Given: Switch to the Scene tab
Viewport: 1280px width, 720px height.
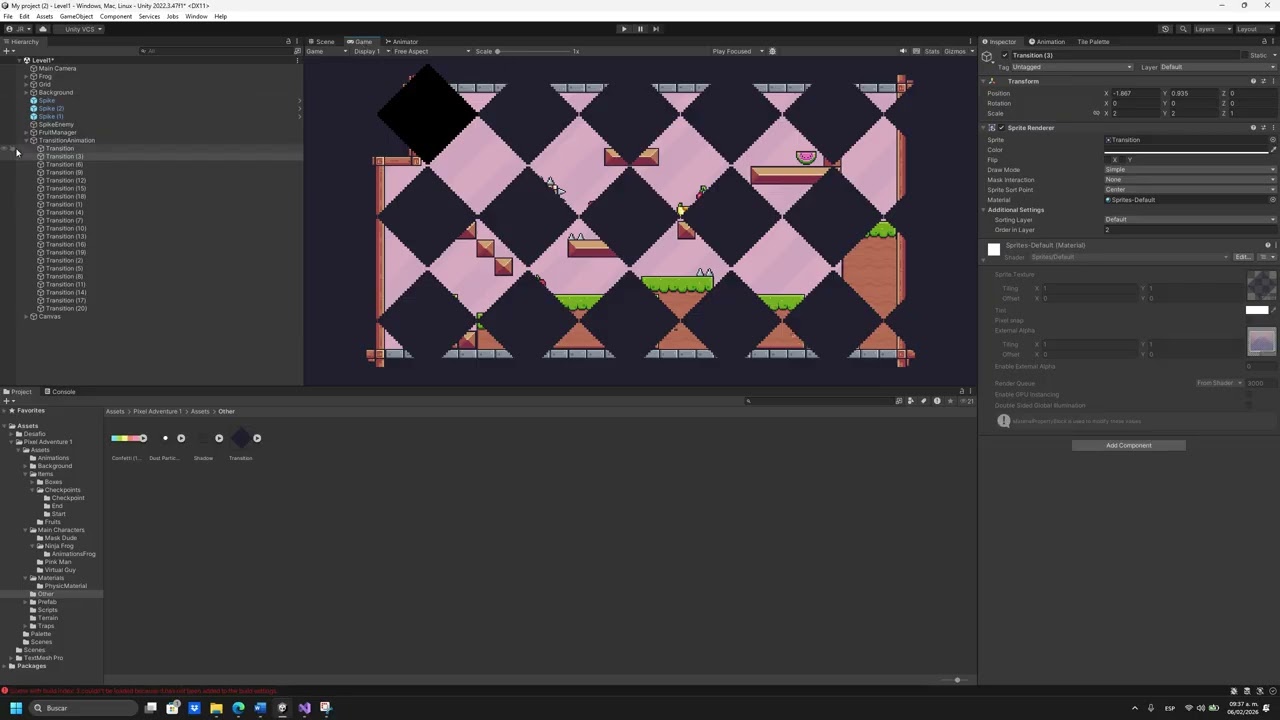Looking at the screenshot, I should 322,42.
